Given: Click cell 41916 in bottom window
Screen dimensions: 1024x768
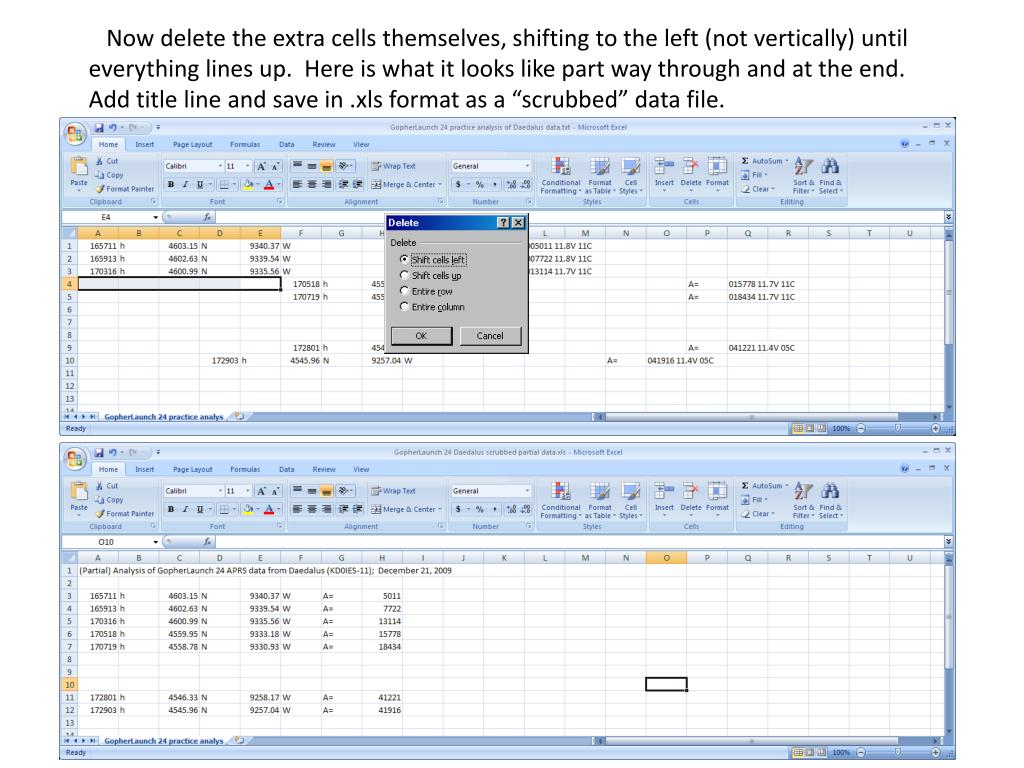Looking at the screenshot, I should pyautogui.click(x=382, y=710).
